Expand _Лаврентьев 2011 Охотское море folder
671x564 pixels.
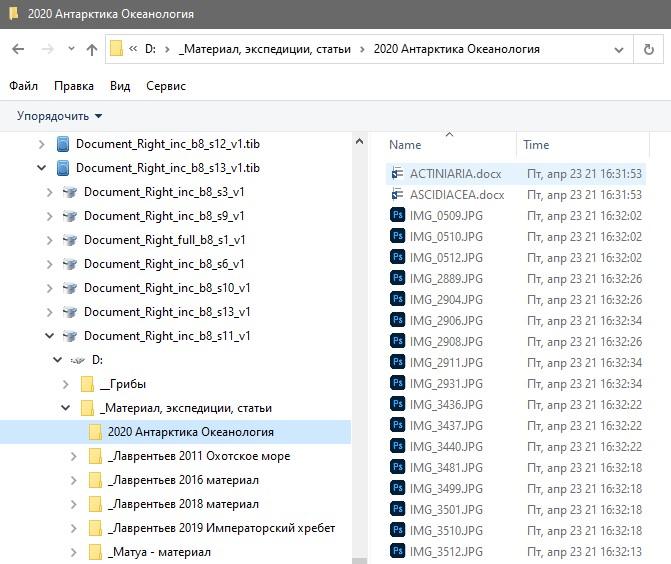74,456
